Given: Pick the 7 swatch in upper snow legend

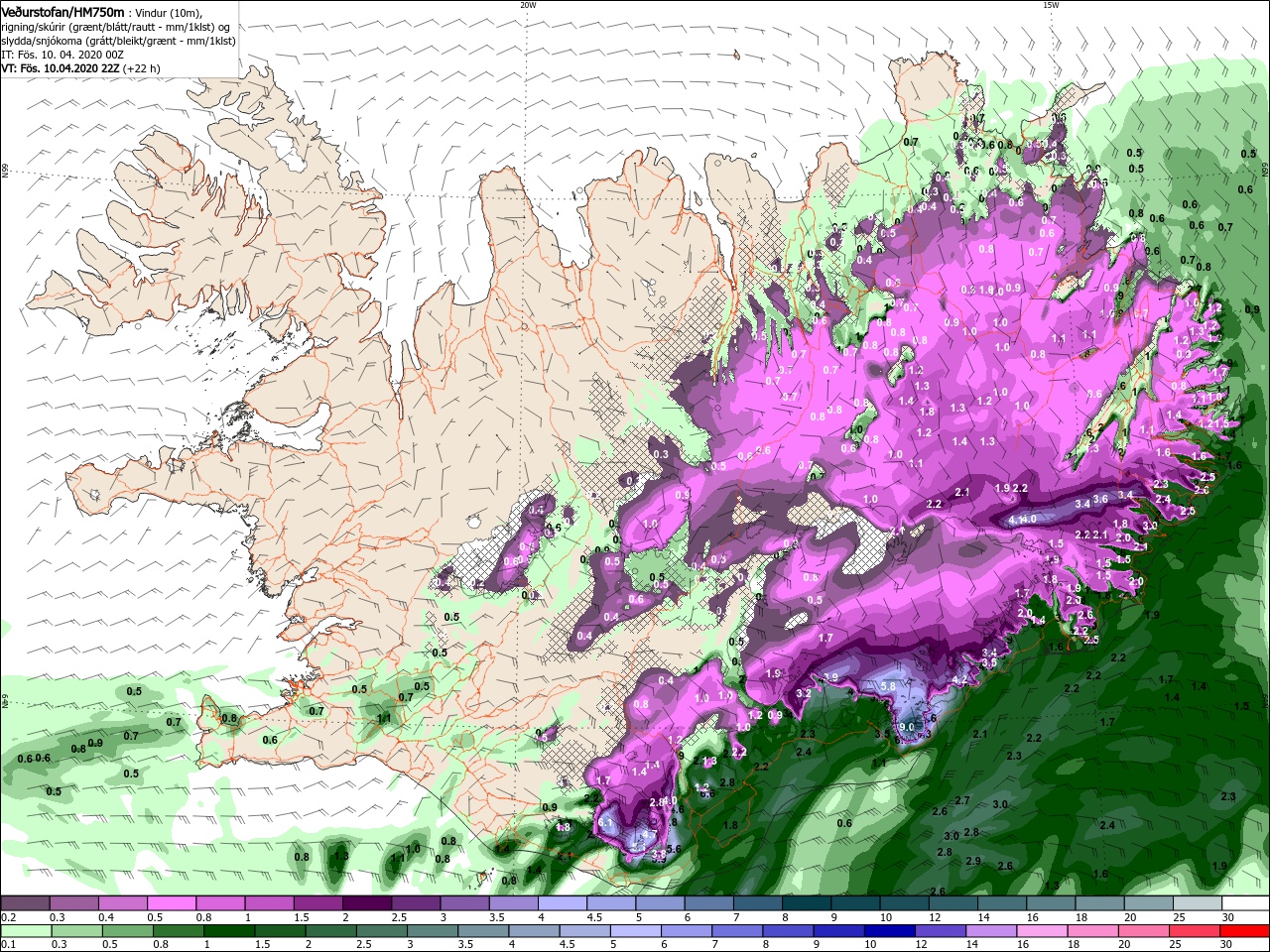Looking at the screenshot, I should [757, 903].
